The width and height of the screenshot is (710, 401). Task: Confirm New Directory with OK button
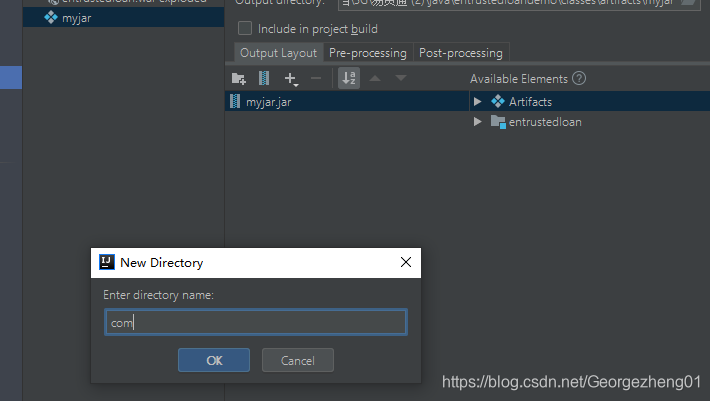tap(214, 360)
